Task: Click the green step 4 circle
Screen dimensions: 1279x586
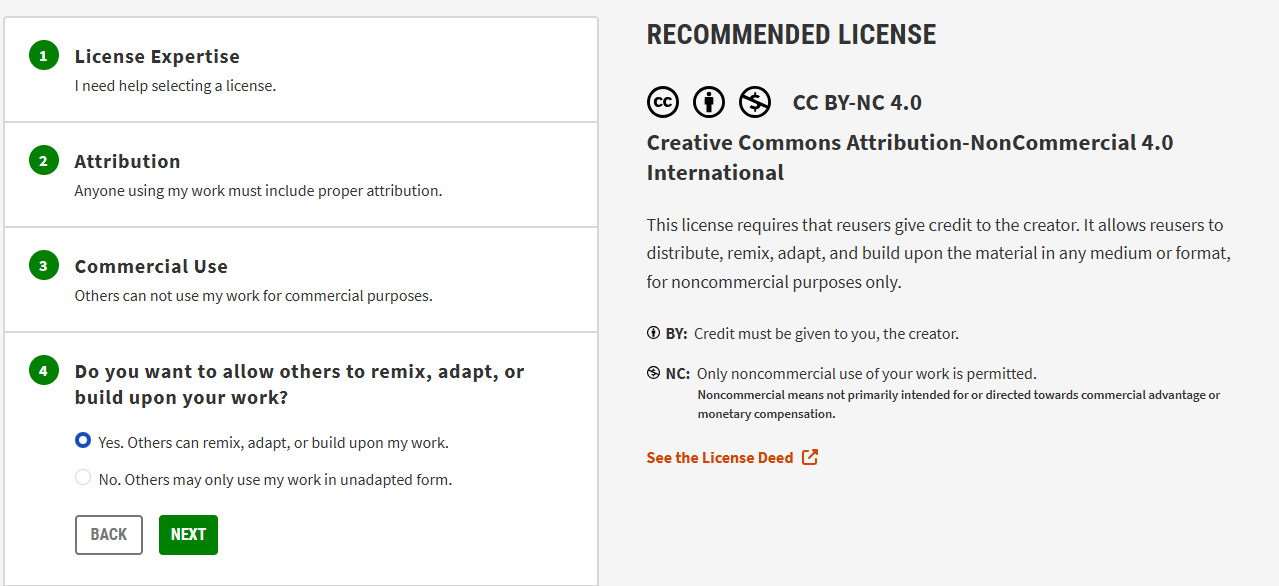Action: (43, 371)
